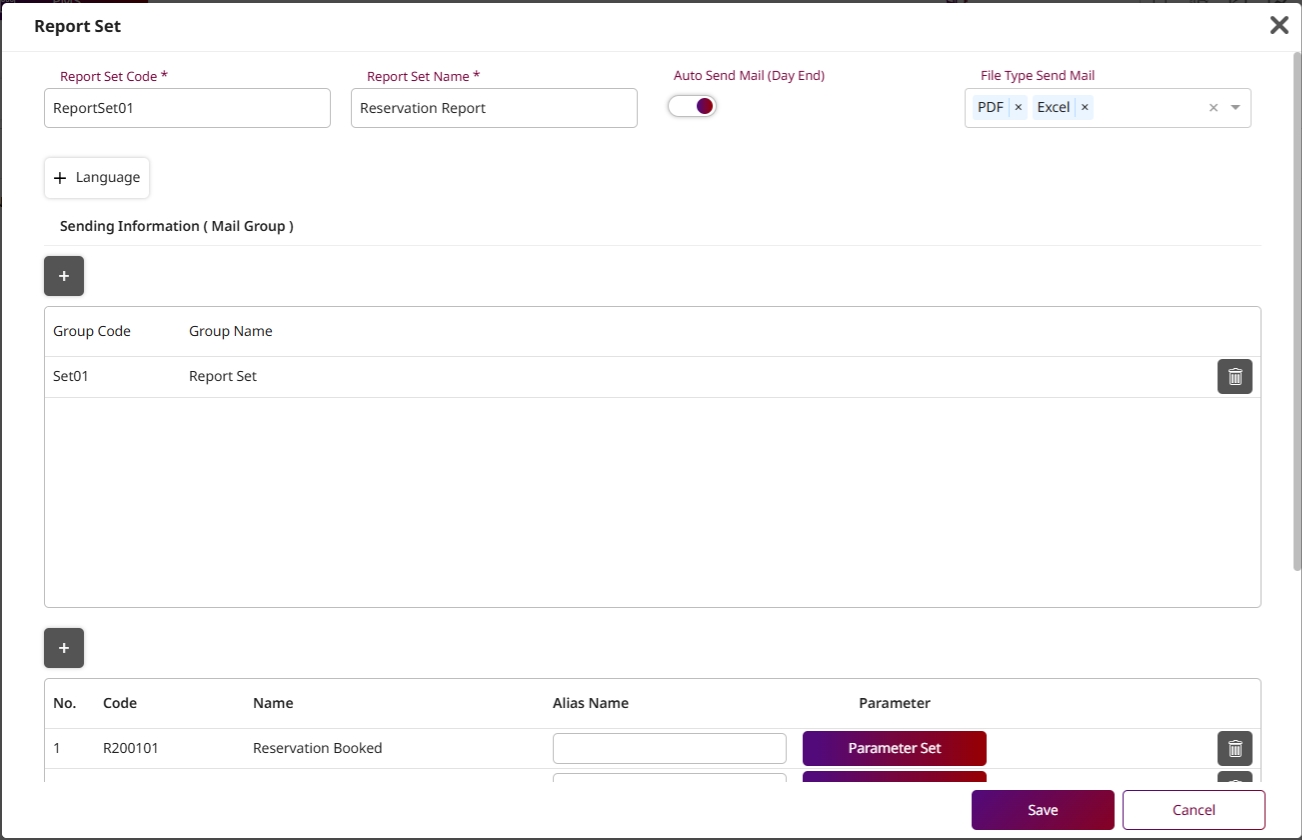The image size is (1302, 840).
Task: Delete the Set01 mail group row
Action: click(1234, 377)
